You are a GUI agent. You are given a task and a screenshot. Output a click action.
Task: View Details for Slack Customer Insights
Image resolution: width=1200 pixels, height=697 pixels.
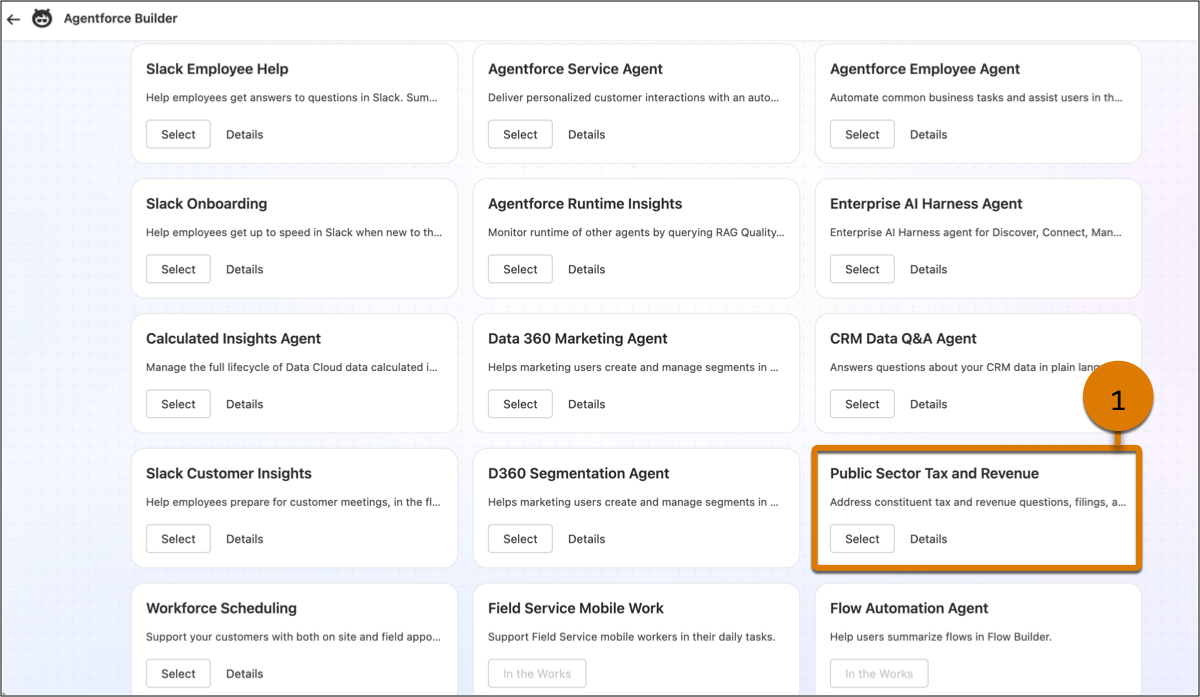[244, 539]
